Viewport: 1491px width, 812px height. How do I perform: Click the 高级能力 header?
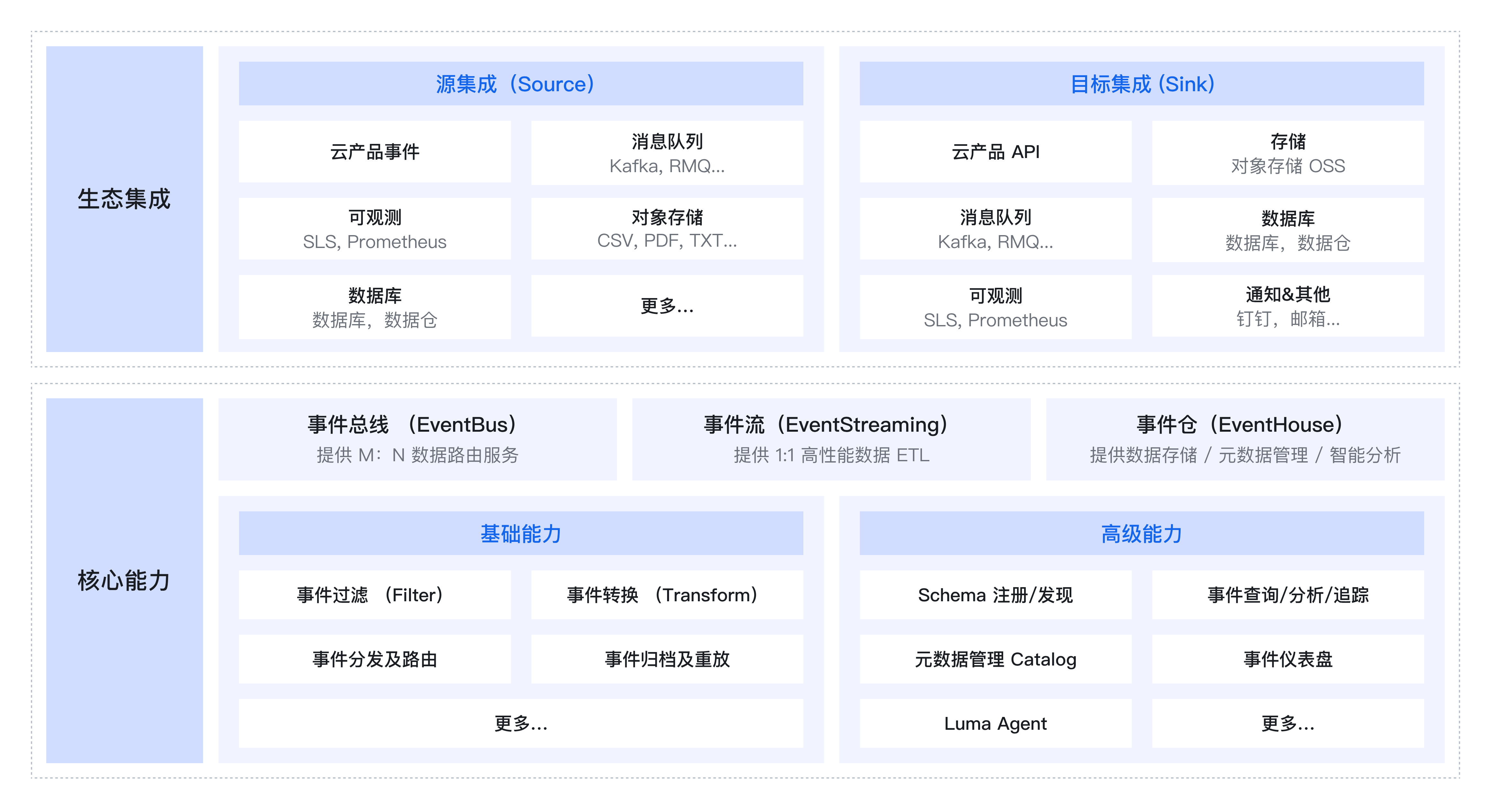pyautogui.click(x=1141, y=533)
